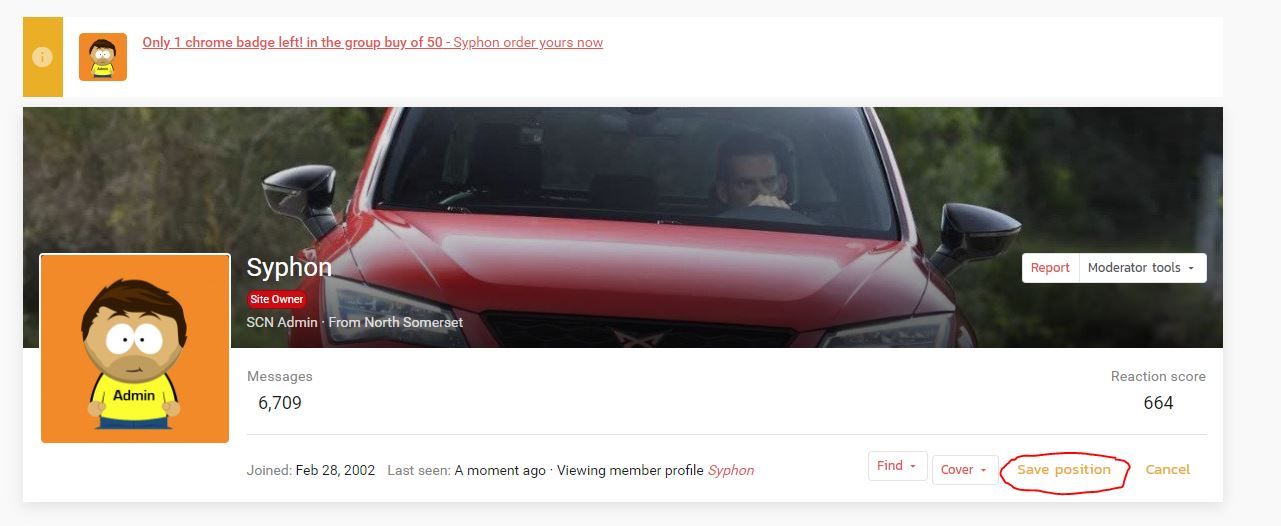Cancel the cover repositioning
1281x526 pixels.
[1168, 470]
